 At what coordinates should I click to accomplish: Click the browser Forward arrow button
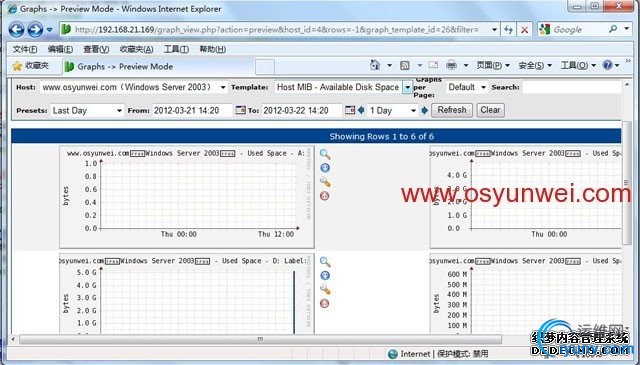35,30
